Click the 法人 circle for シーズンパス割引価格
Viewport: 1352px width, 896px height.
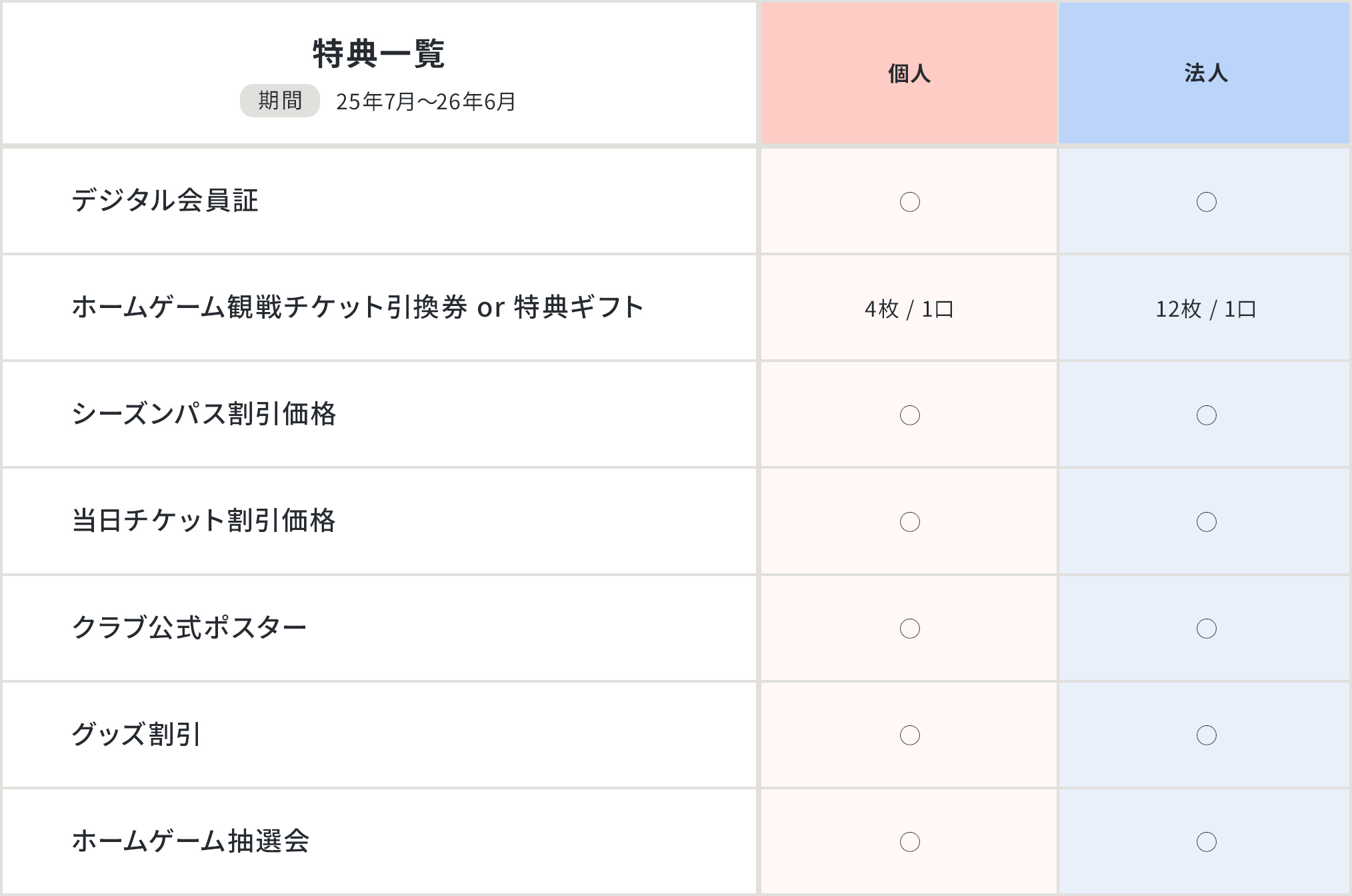(1206, 415)
